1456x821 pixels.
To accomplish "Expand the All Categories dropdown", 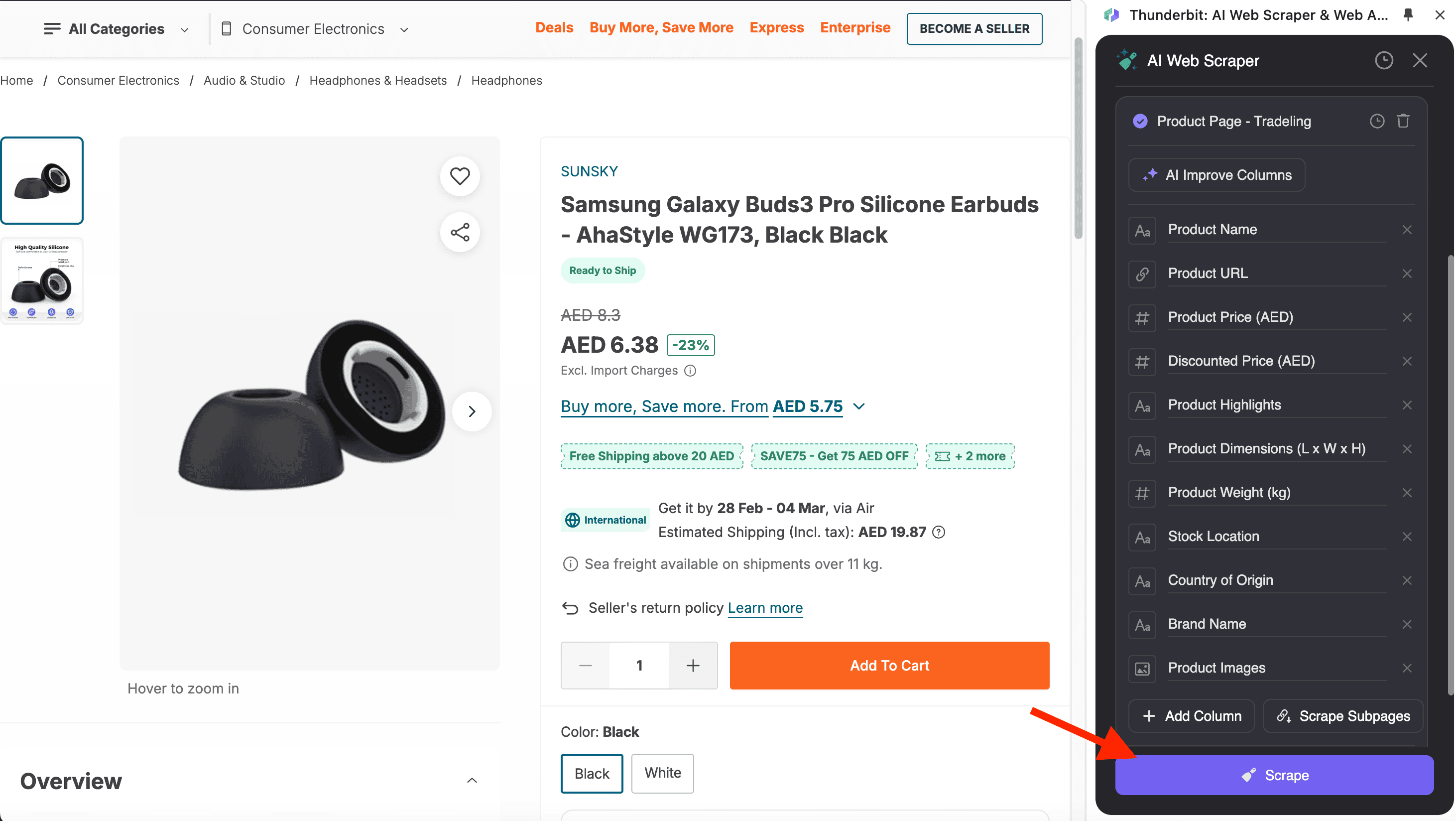I will click(116, 29).
